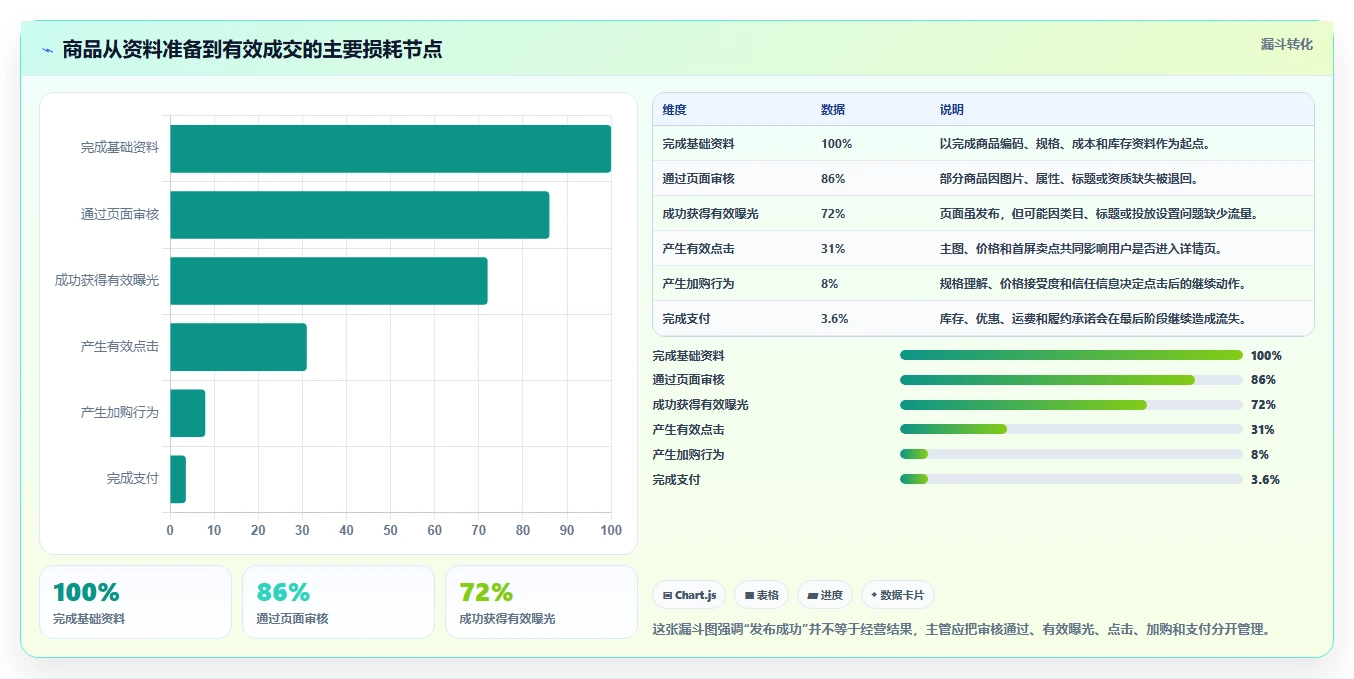Click the 50 tick on the chart x-axis
1354x679 pixels.
pos(390,530)
